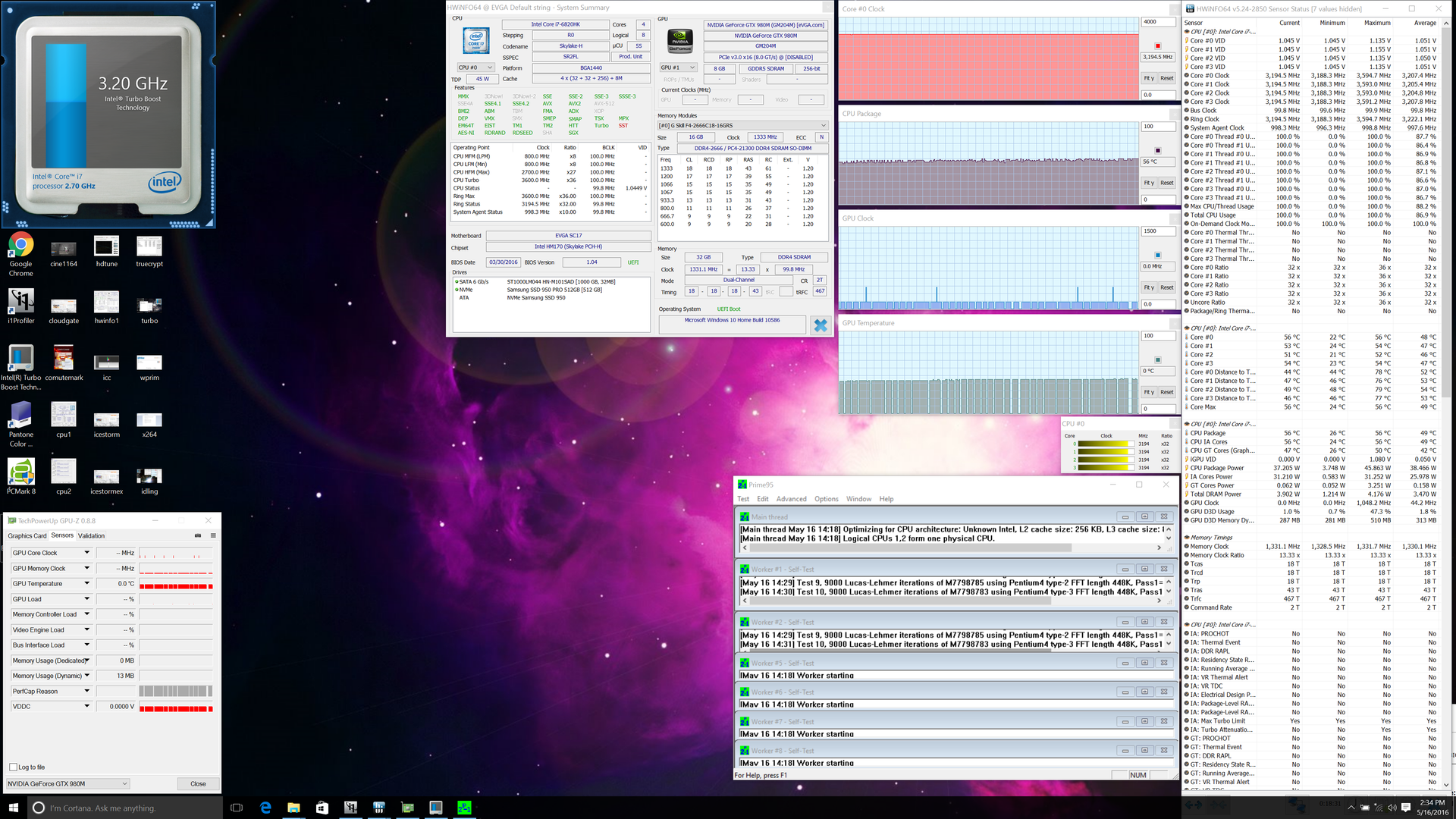Open GPU #1 selector dropdown
Screen dimensions: 1456x819
tap(678, 67)
